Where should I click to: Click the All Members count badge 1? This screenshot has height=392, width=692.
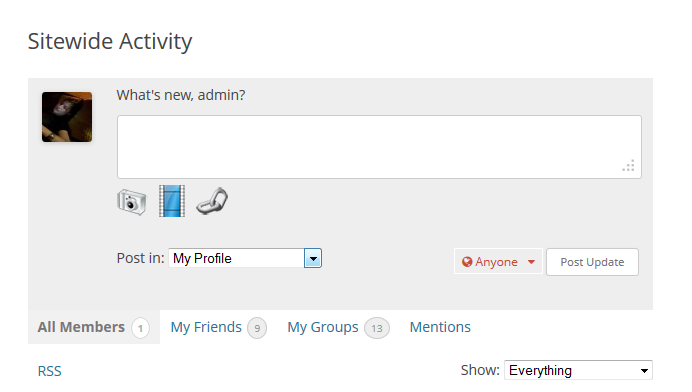140,328
